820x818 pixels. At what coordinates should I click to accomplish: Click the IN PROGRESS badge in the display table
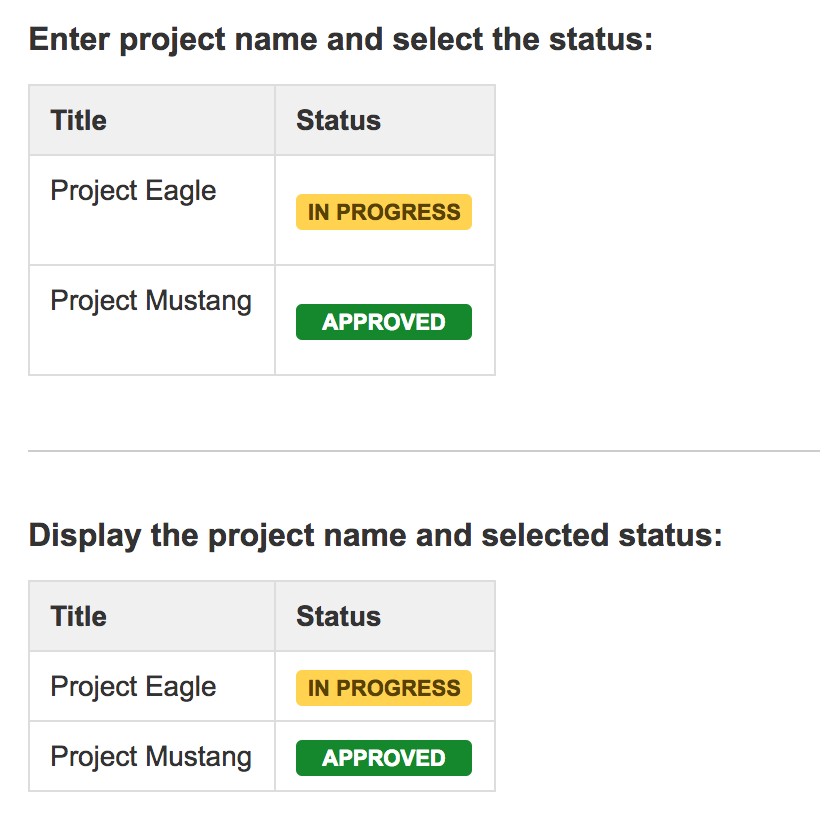[x=384, y=688]
